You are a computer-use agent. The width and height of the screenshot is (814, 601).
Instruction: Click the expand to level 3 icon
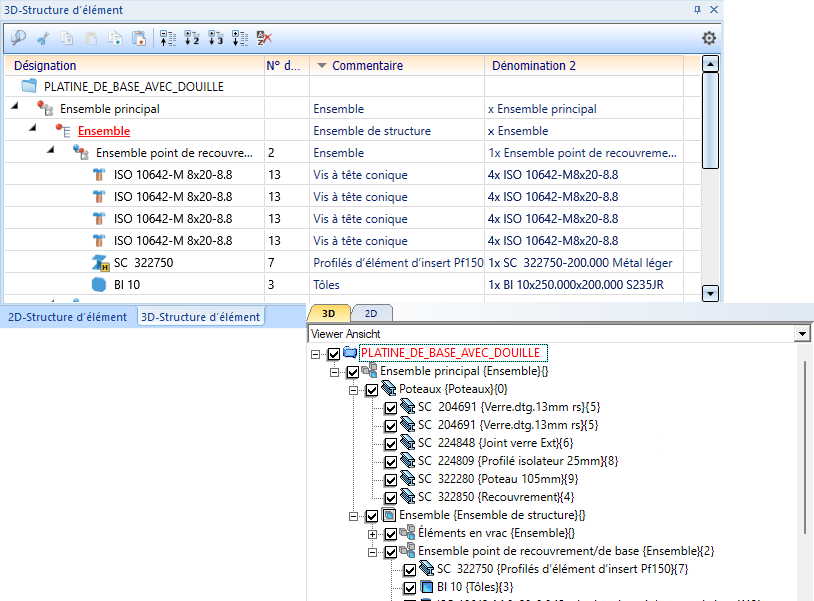click(x=215, y=38)
